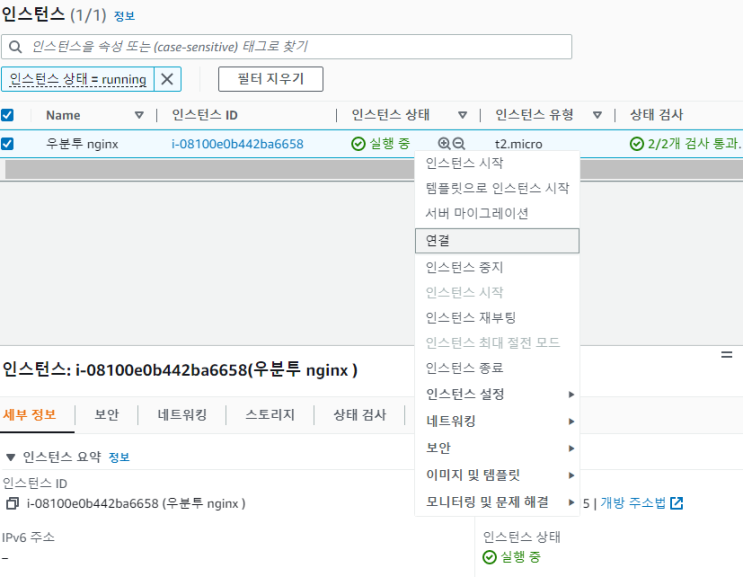This screenshot has width=743, height=577.
Task: Click the 개방 주소법 link
Action: coord(633,503)
